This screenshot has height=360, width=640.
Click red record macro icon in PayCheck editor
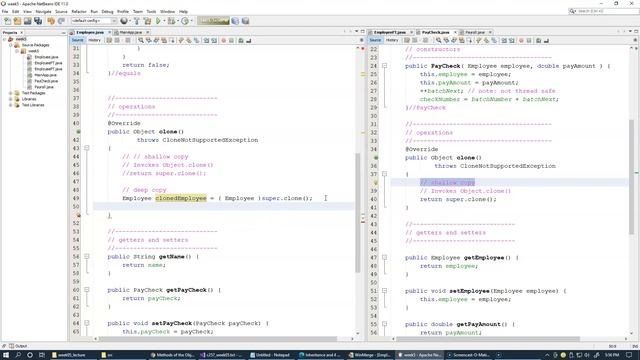521,40
